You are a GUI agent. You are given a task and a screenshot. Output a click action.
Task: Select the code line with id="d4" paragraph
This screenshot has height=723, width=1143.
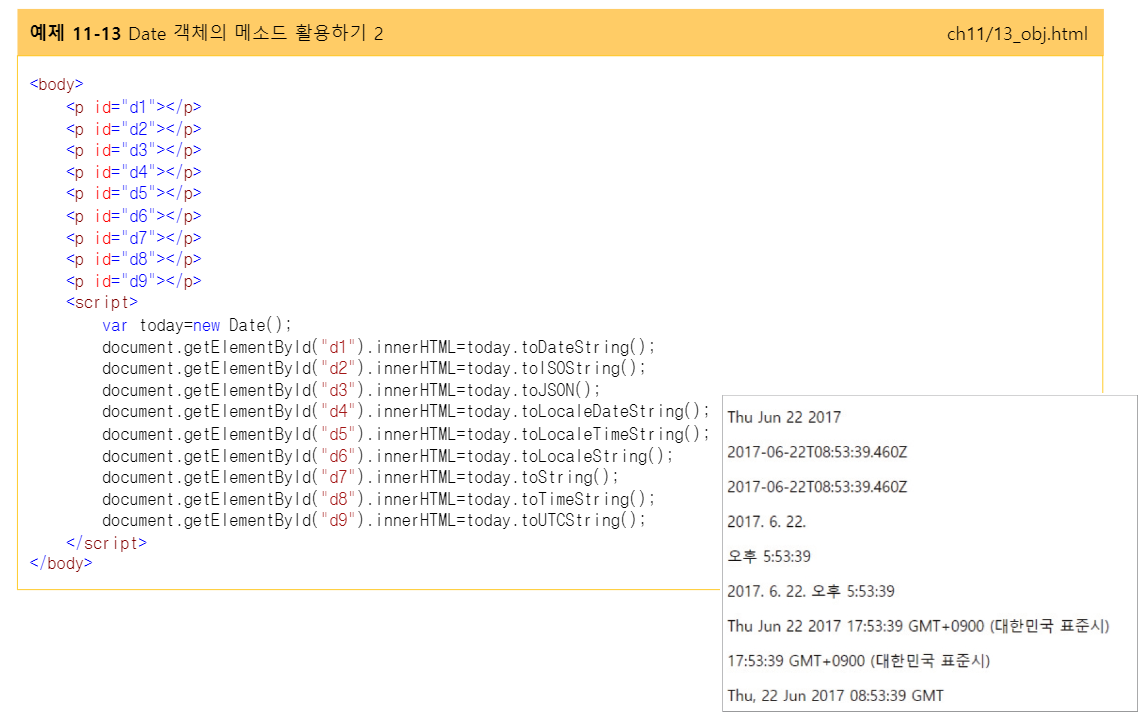coord(133,172)
